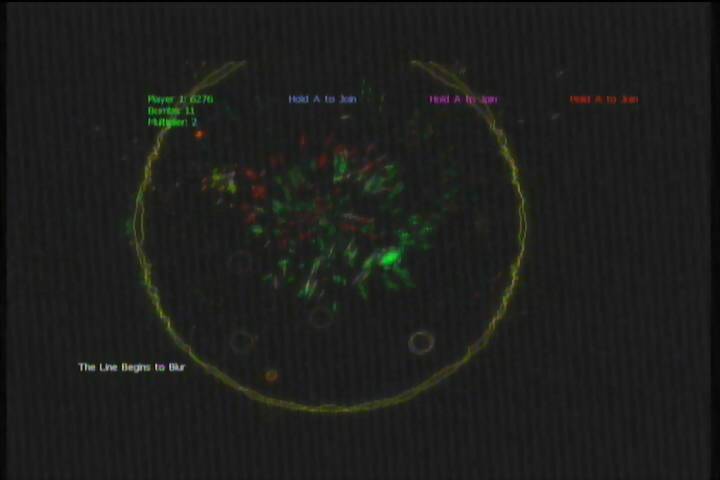Select the red Hold A to Join prompt
Viewport: 720px width, 480px height.
pos(603,99)
